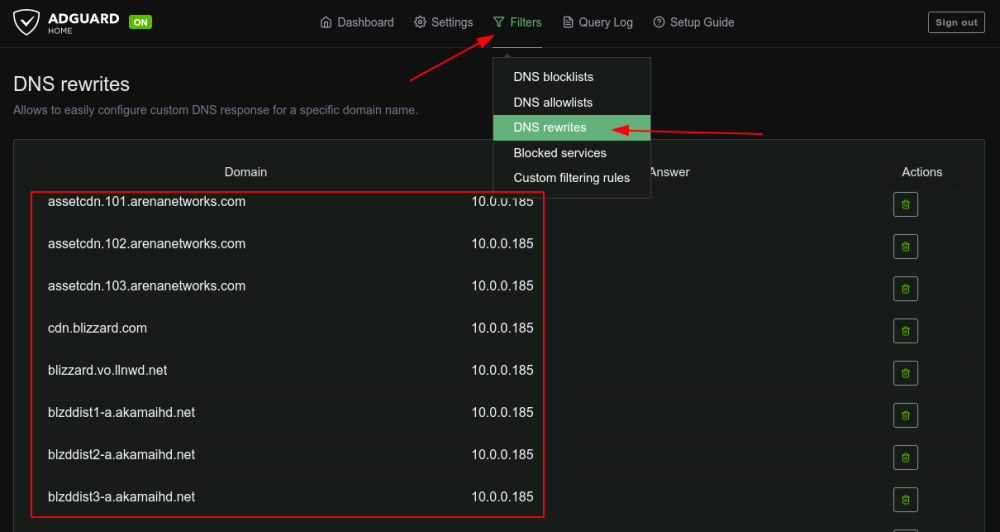Image resolution: width=1000 pixels, height=532 pixels.
Task: Select domain blzddist3-a.akamaihd.net
Action: pyautogui.click(x=121, y=497)
